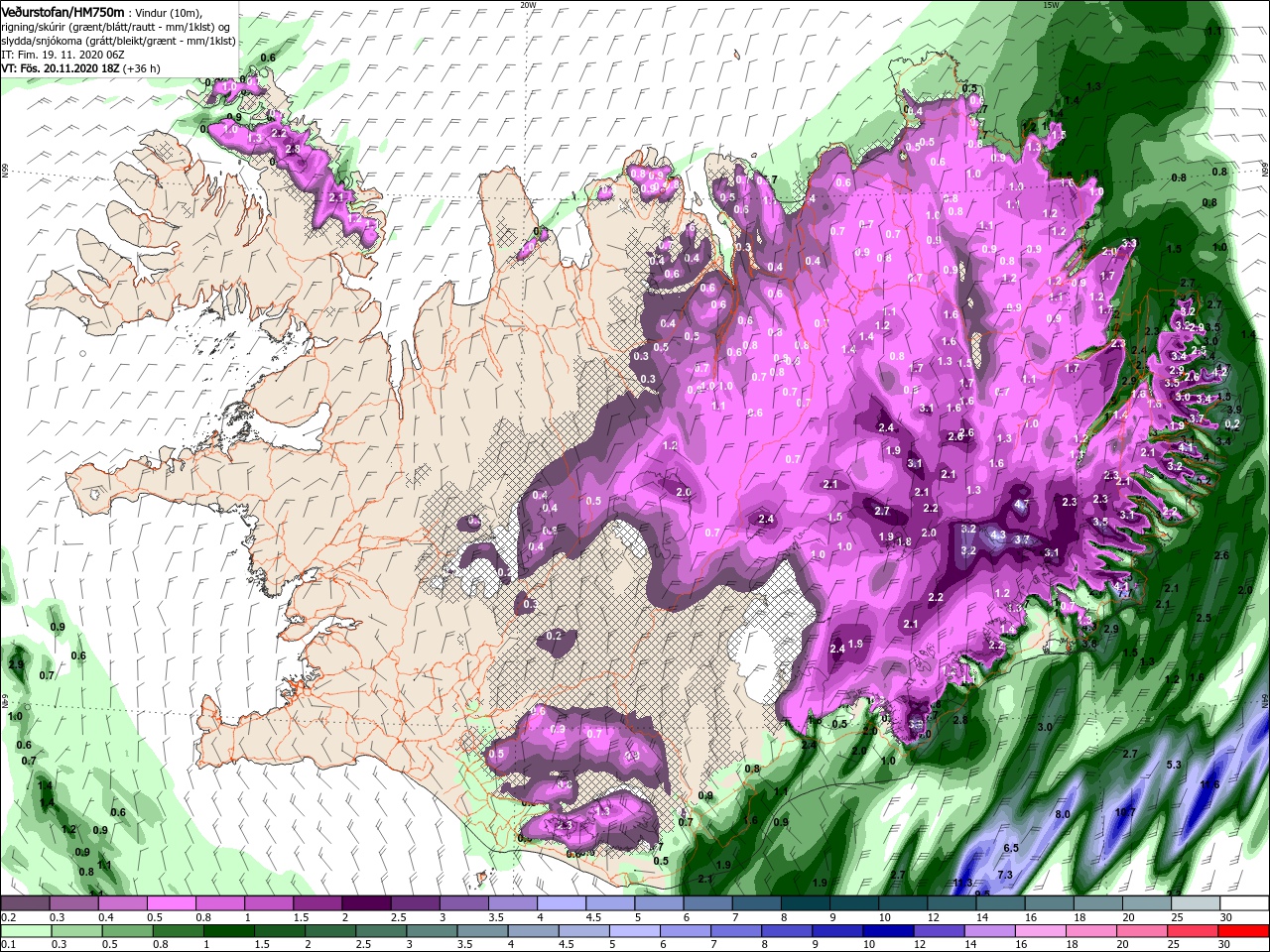Click the 5.3 value near the southeast edge
Image resolution: width=1270 pixels, height=952 pixels.
click(1174, 765)
